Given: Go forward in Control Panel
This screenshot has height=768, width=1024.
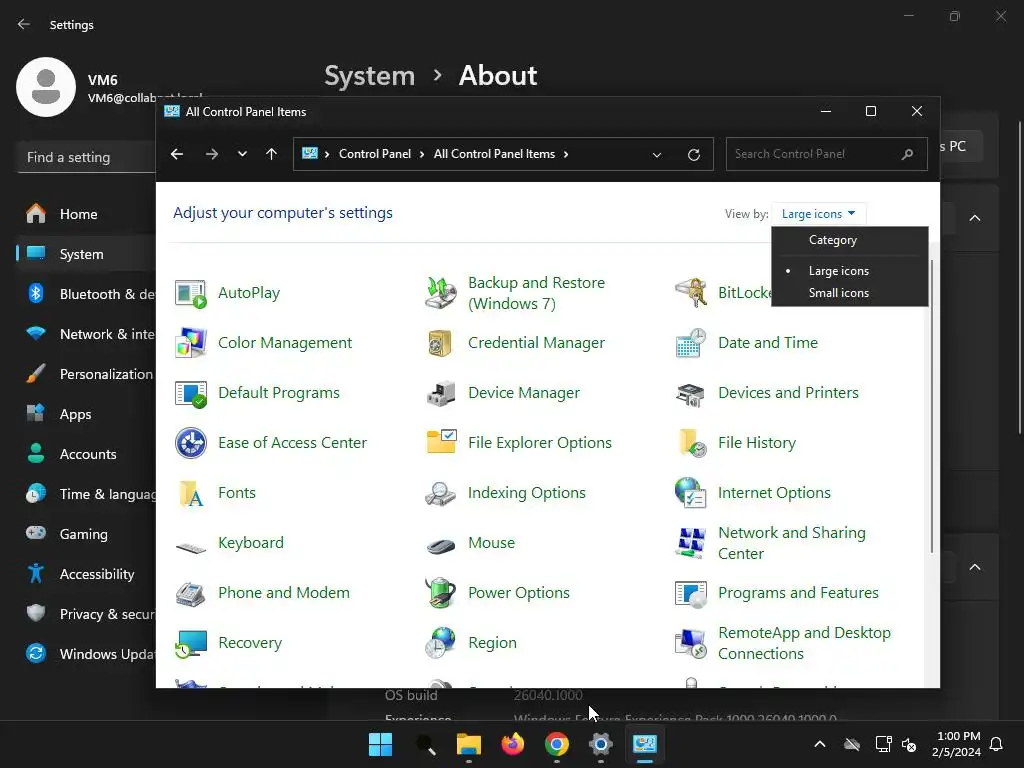Looking at the screenshot, I should [212, 154].
